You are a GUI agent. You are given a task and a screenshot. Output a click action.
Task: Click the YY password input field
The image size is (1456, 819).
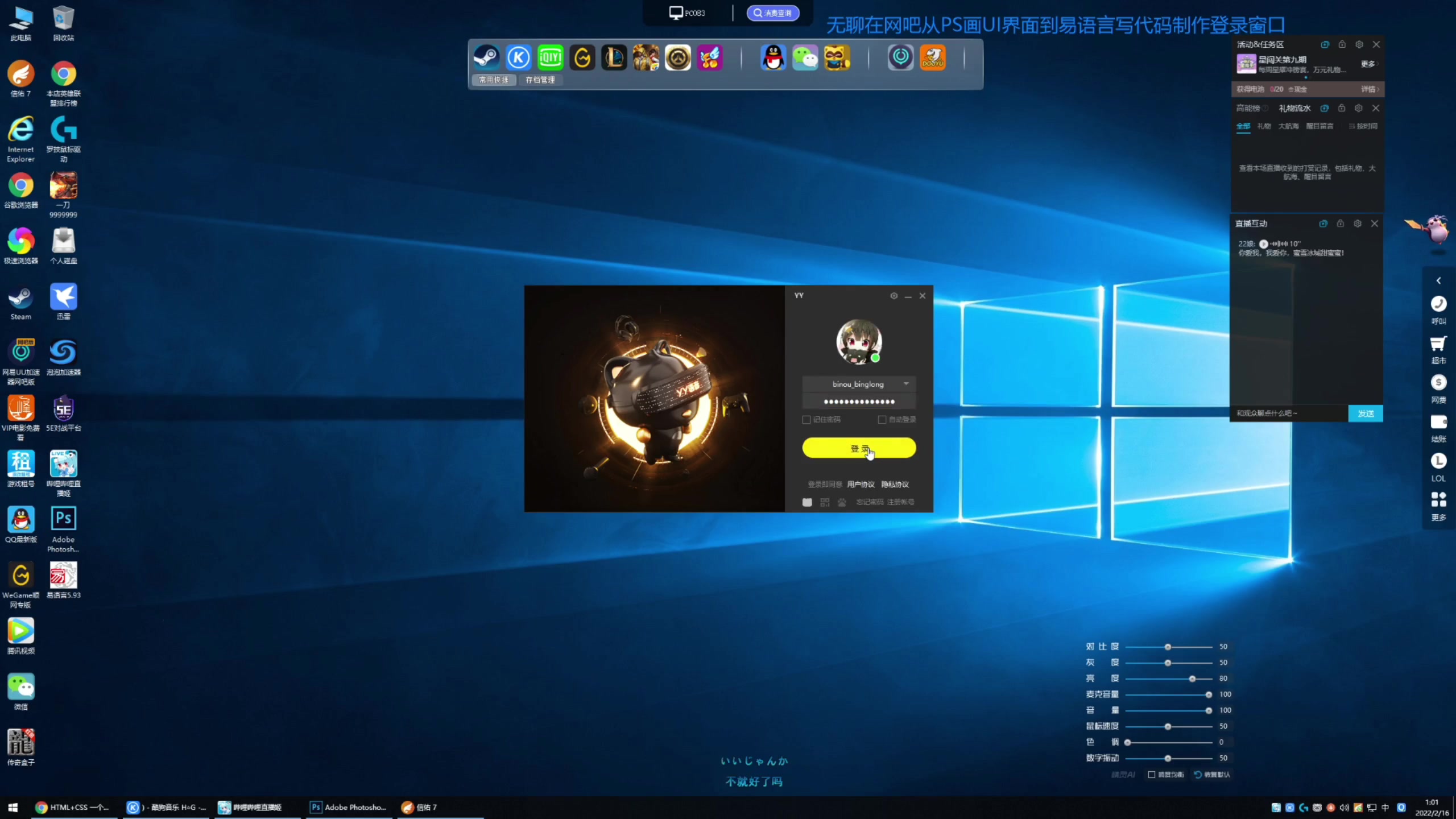(859, 402)
